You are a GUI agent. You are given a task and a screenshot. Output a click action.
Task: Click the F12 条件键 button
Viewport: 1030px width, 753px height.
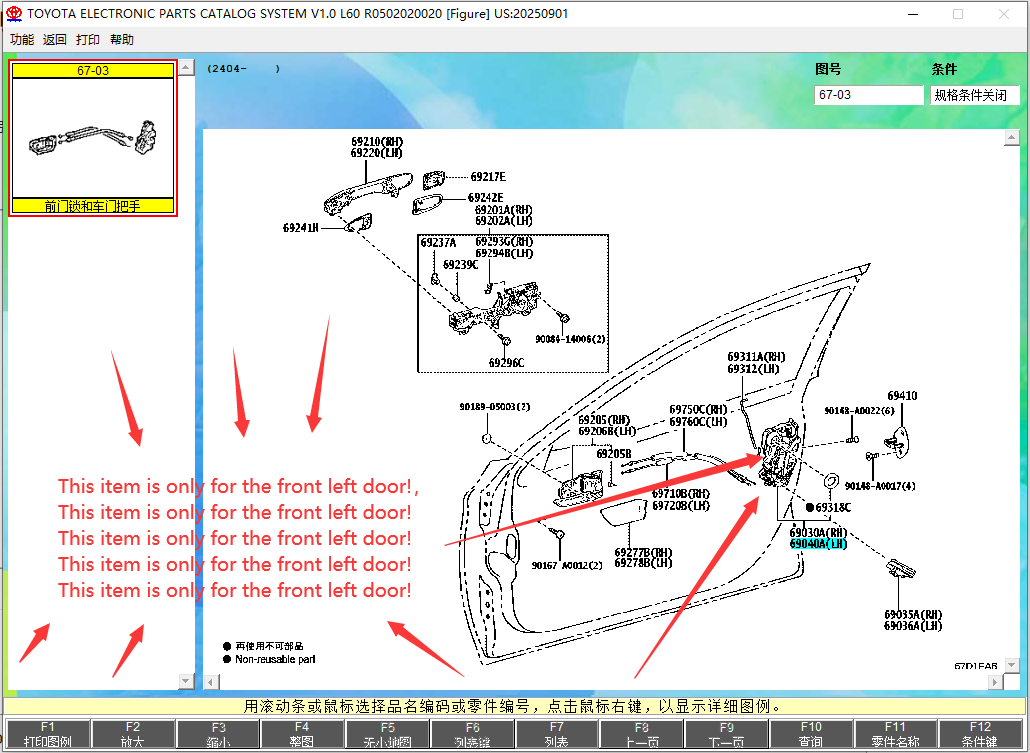(x=980, y=734)
